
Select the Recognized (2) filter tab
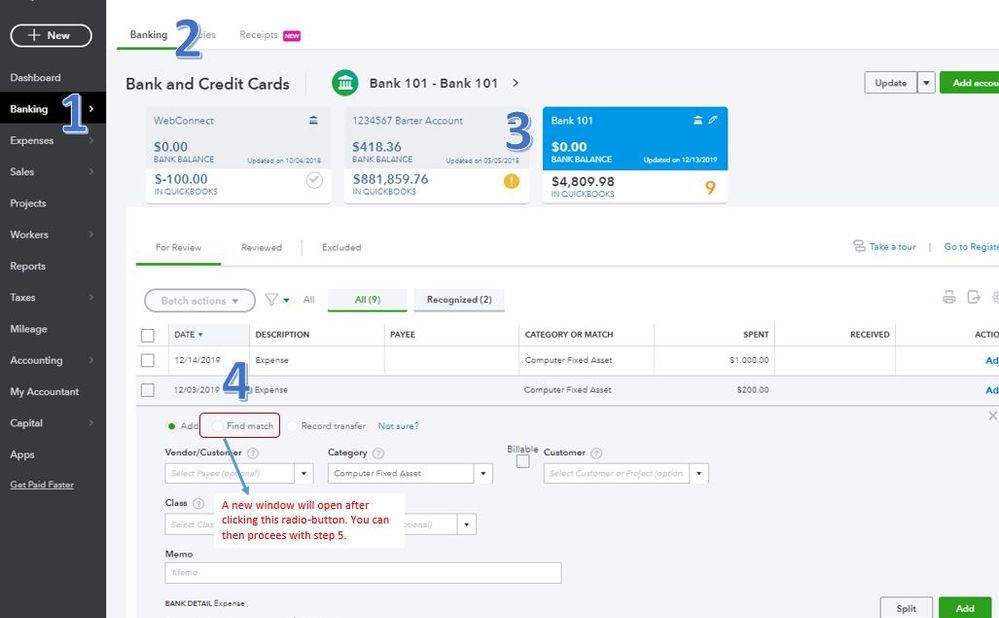click(x=459, y=300)
